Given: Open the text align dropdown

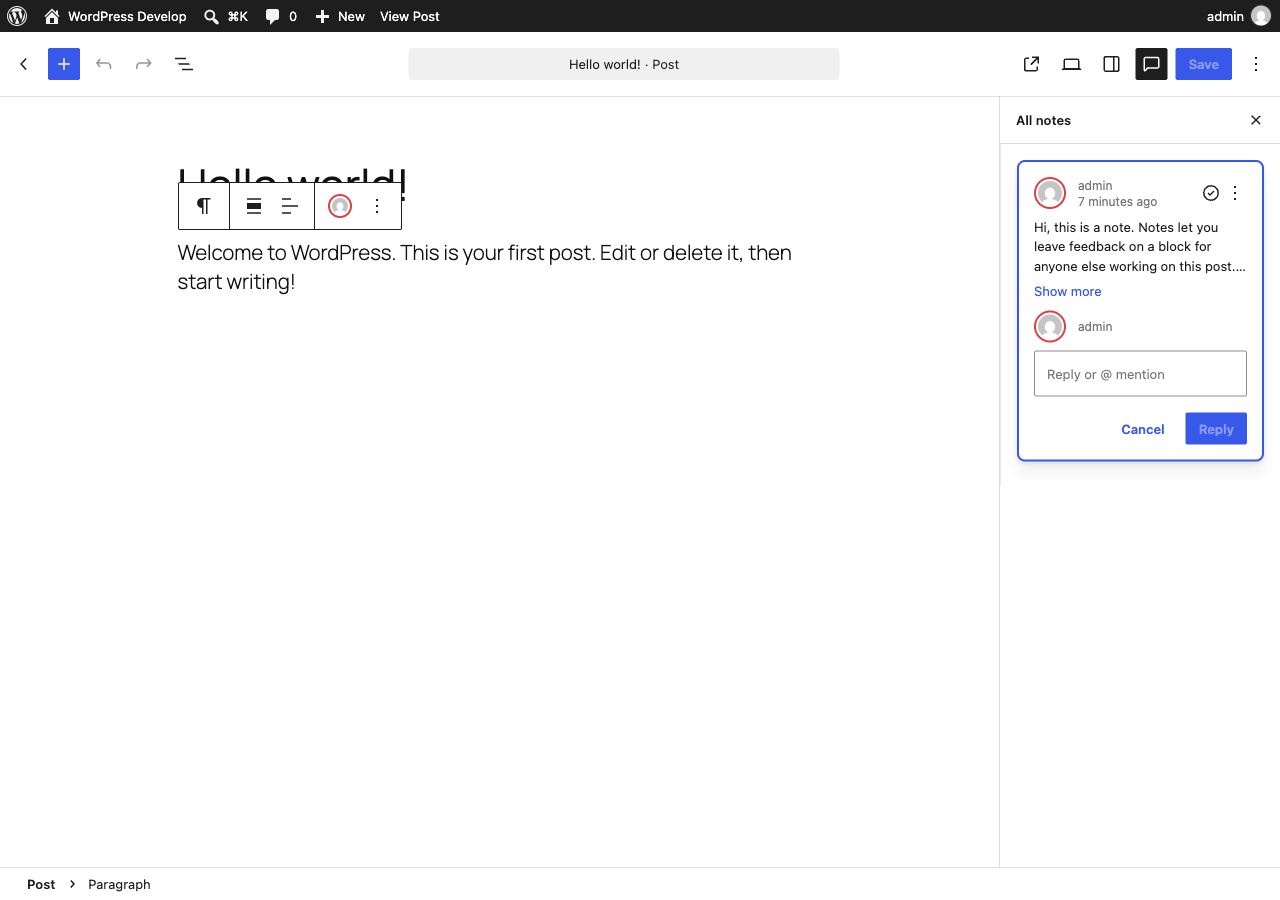Looking at the screenshot, I should (x=290, y=206).
